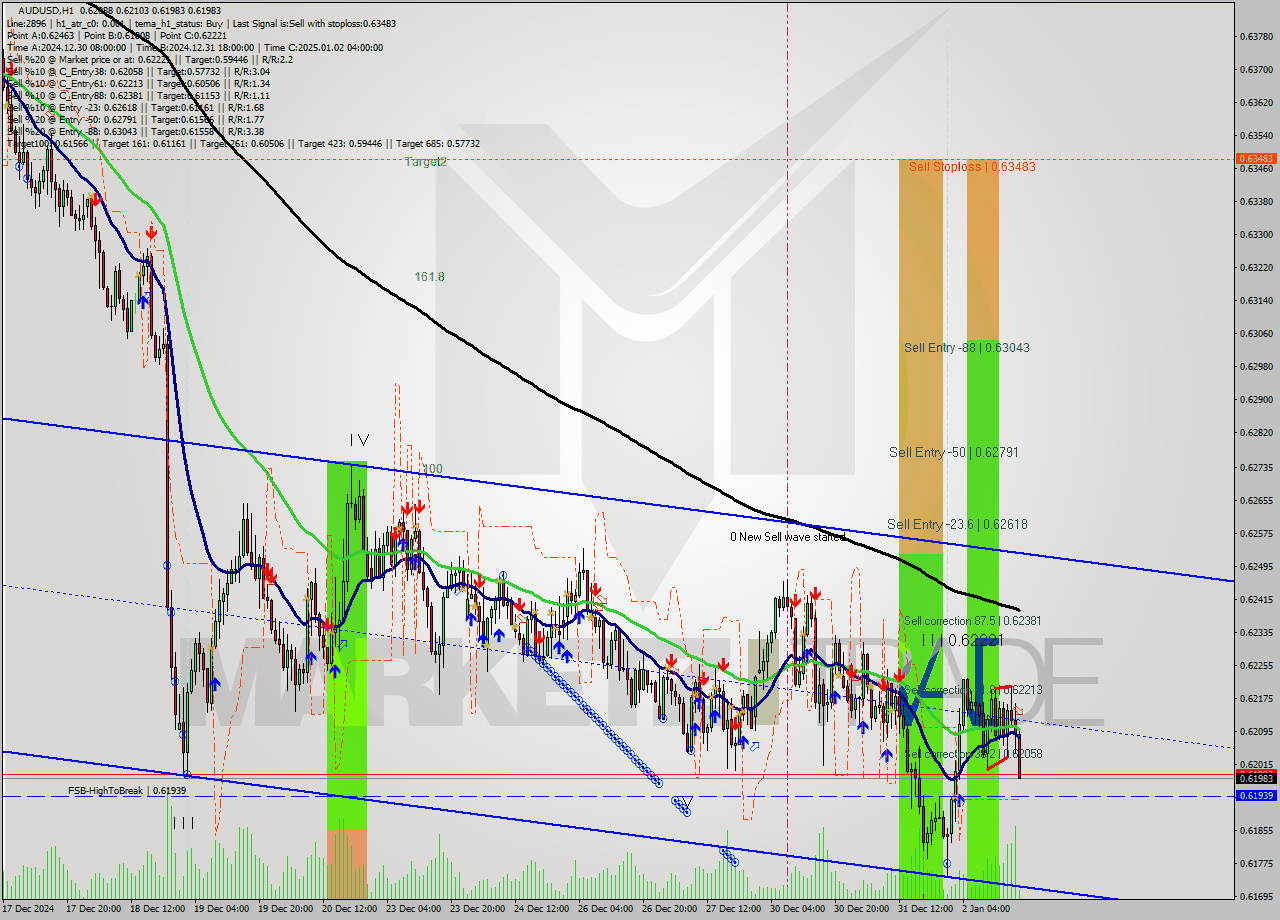Viewport: 1280px width, 920px height.
Task: Select 'Sell correction 87.5 | 0.62381' label
Action: pos(972,621)
